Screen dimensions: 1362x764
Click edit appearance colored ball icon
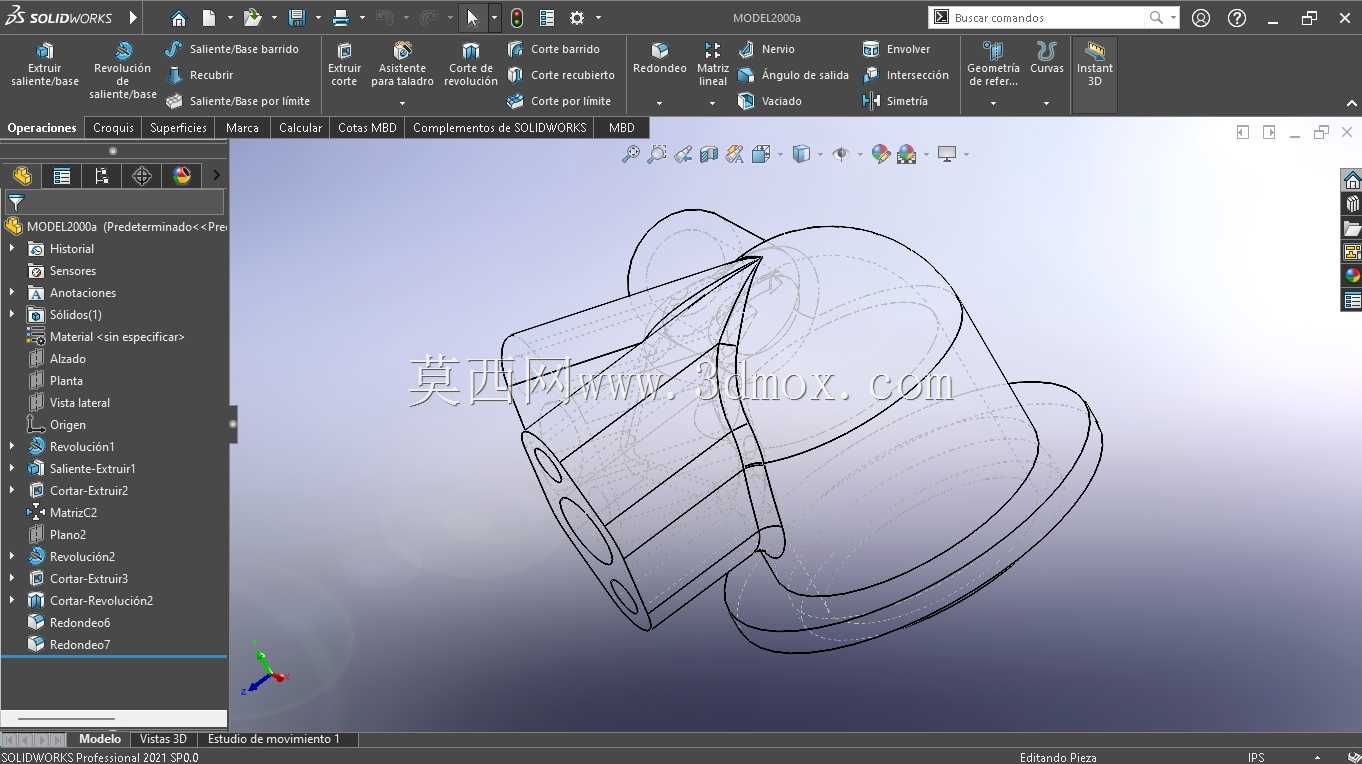pyautogui.click(x=880, y=154)
